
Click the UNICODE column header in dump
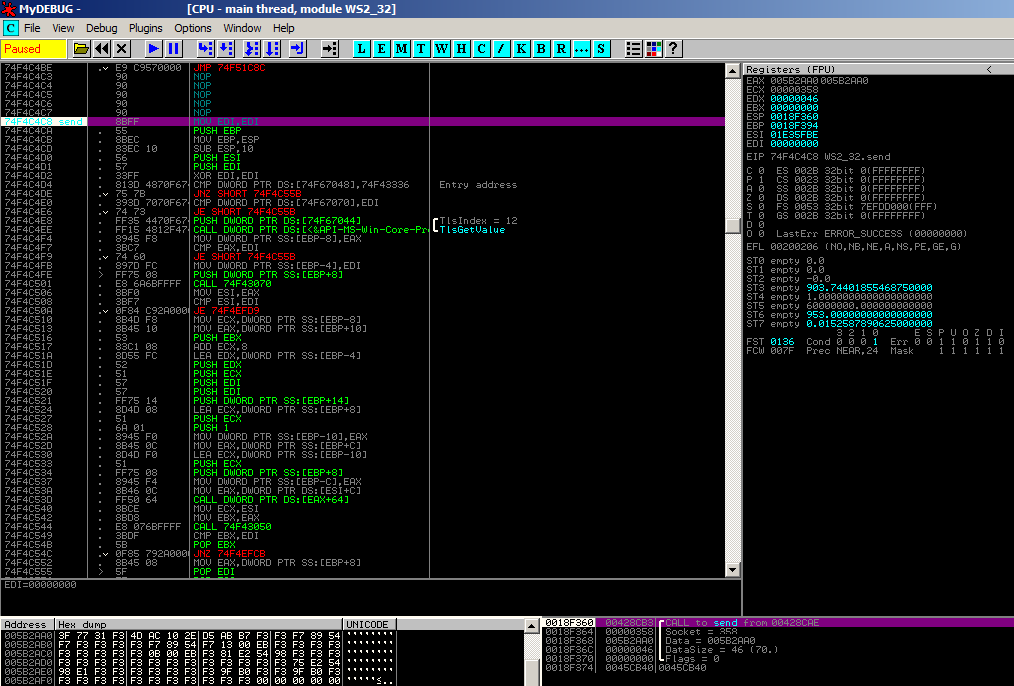[369, 625]
